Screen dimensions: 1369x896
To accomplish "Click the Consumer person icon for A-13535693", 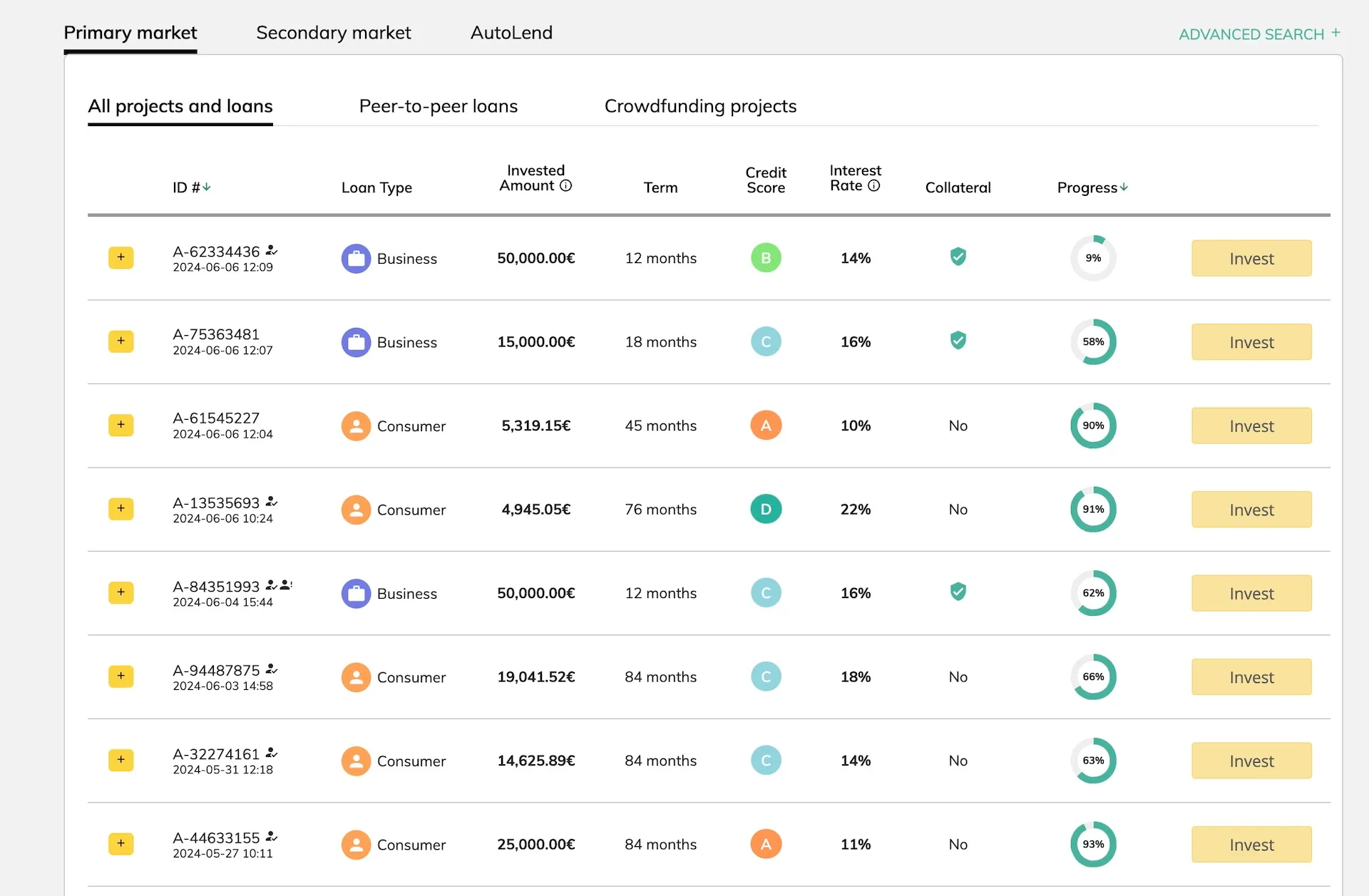I will tap(356, 510).
